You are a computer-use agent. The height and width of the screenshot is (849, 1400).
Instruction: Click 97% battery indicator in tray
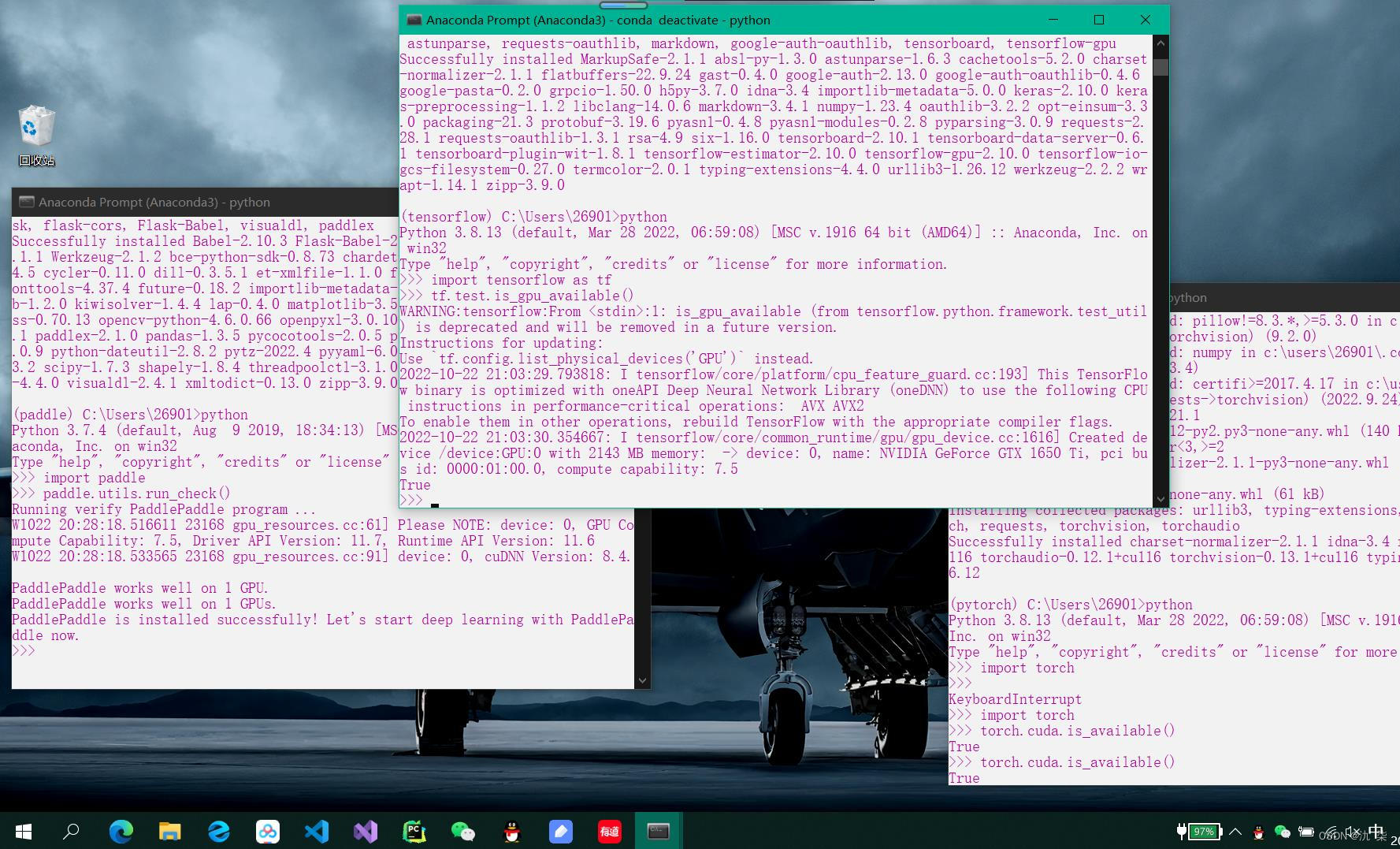1198,831
